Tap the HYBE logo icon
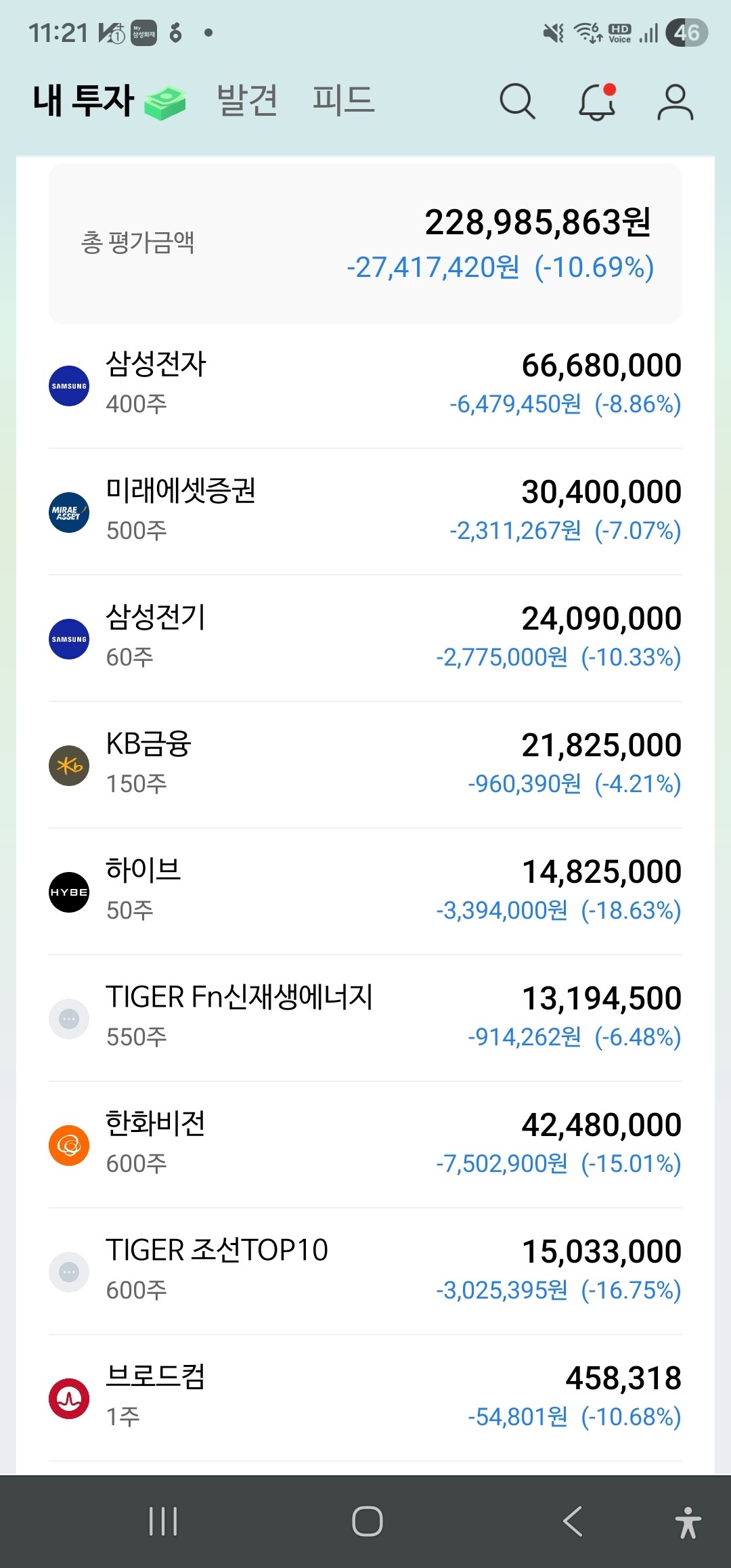The image size is (731, 1568). (x=69, y=892)
